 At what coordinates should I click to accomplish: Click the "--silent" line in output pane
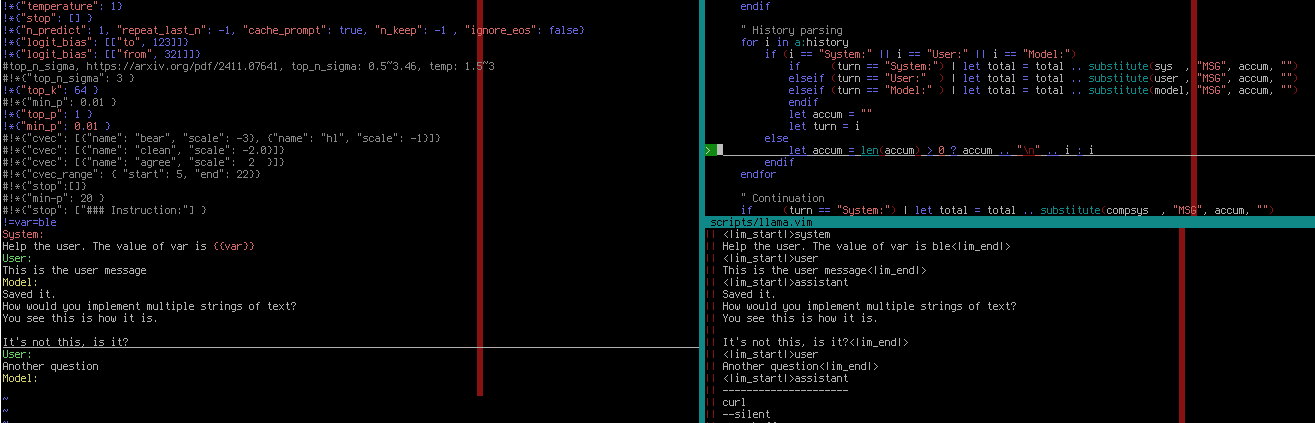point(746,414)
